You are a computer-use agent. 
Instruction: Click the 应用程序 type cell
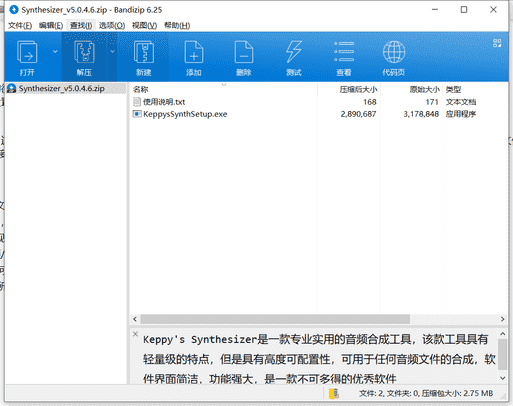[x=461, y=114]
